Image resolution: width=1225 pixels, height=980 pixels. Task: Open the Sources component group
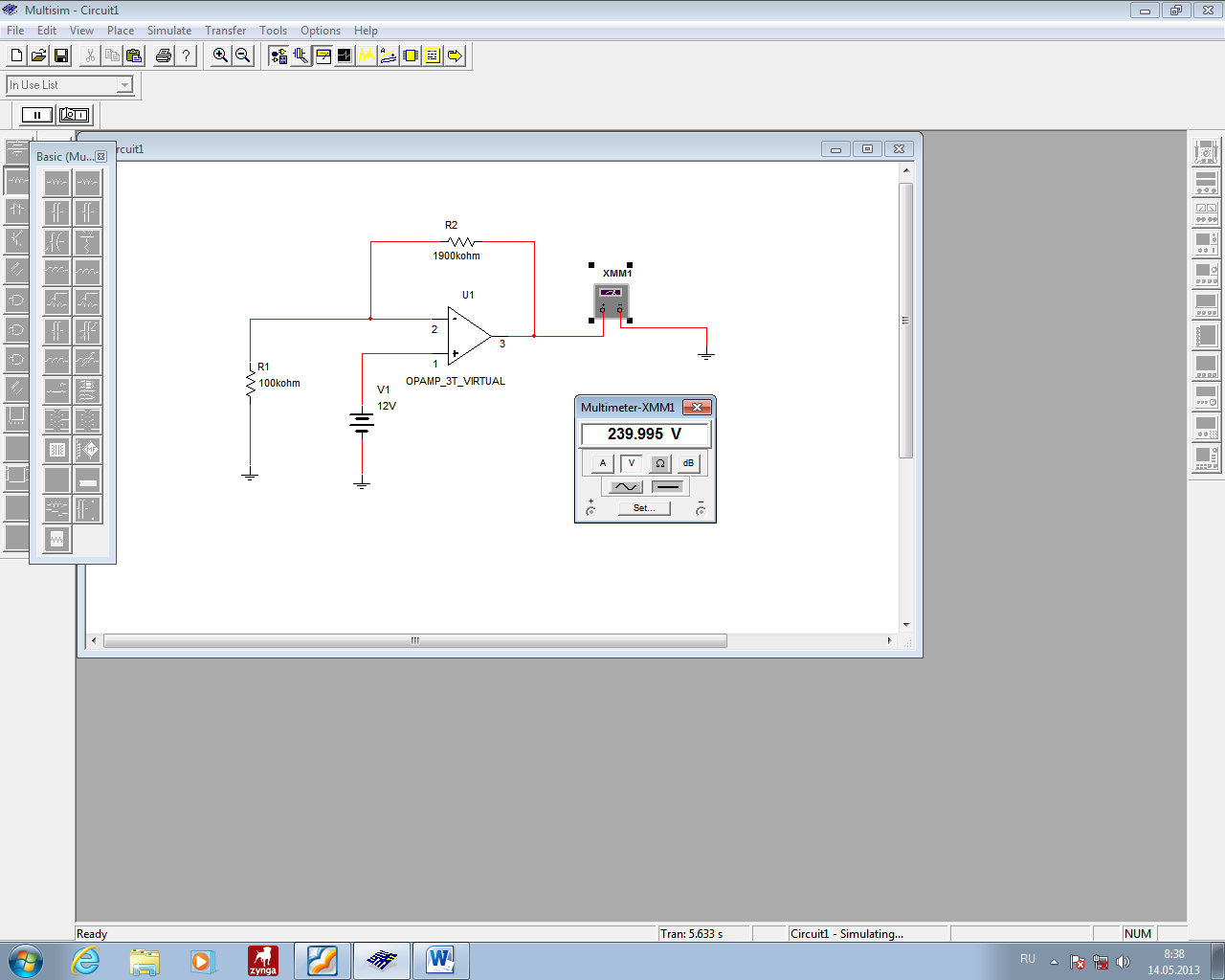click(x=16, y=150)
